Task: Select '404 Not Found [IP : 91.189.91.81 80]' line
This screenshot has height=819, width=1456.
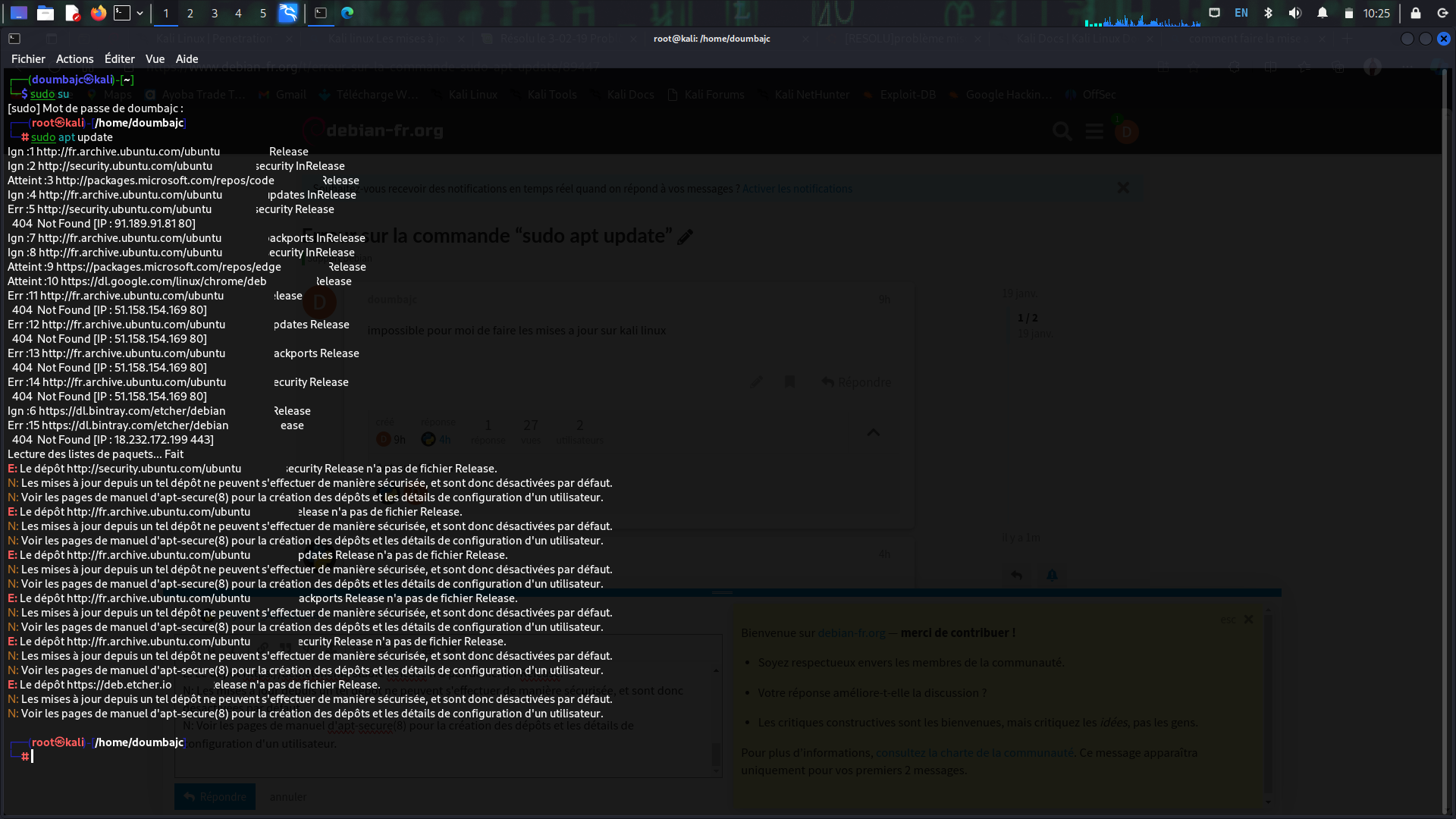Action: coord(104,224)
